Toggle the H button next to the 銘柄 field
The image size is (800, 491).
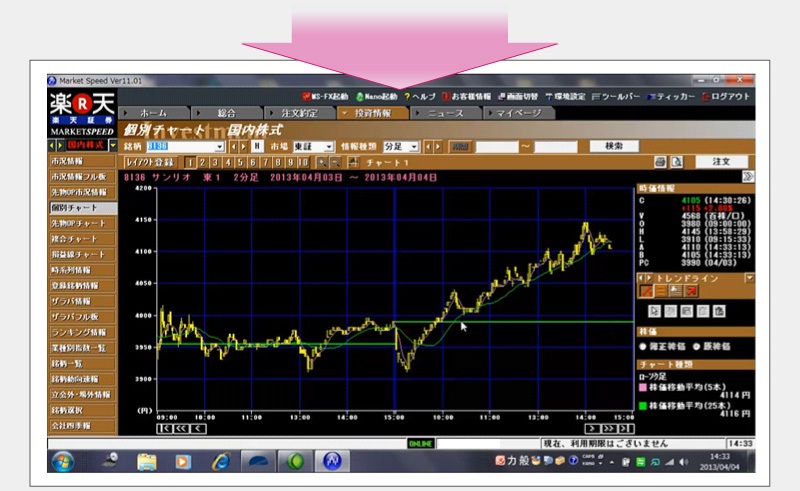click(257, 146)
